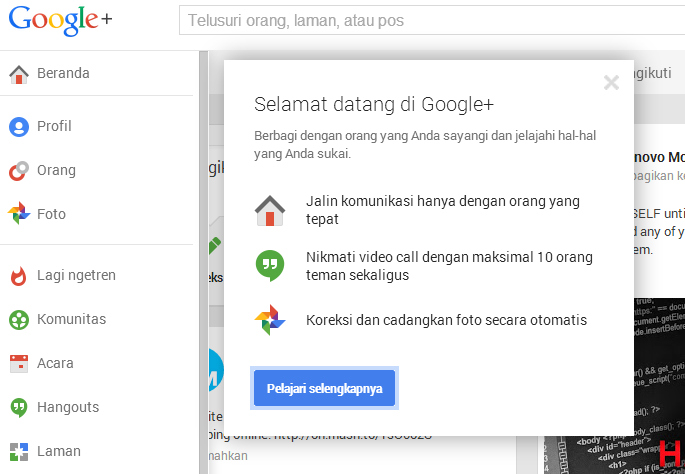This screenshot has height=474, width=685.
Task: Click the Foto pinwheel icon in sidebar
Action: point(19,213)
